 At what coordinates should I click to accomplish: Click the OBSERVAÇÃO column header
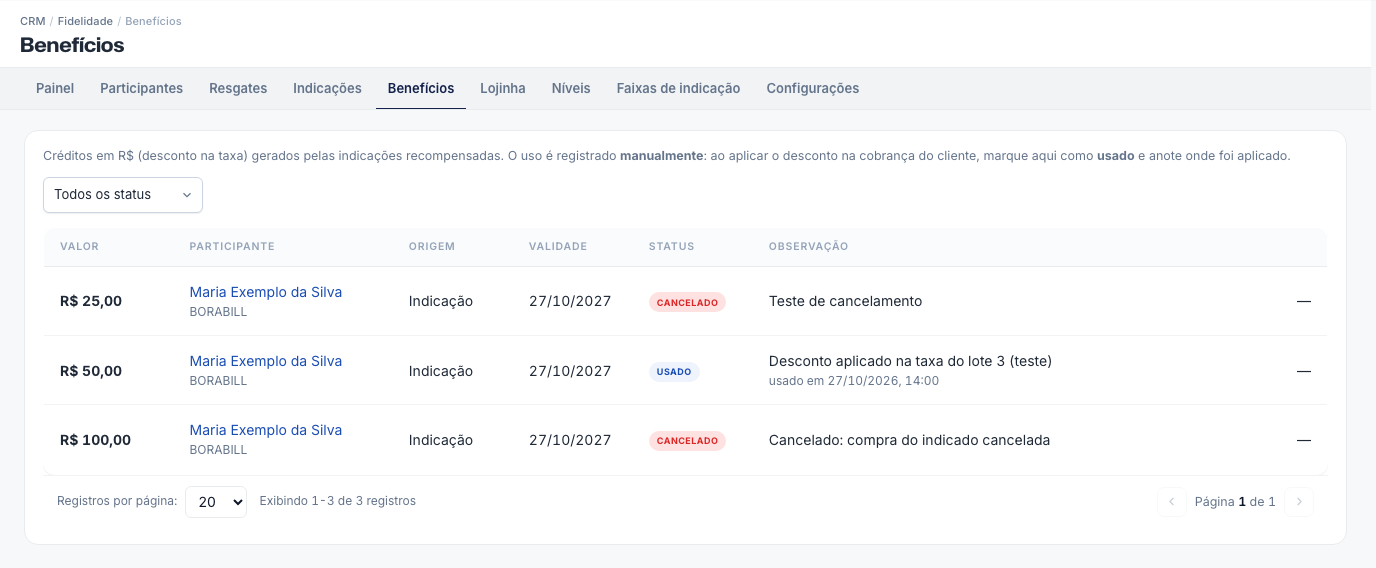pyautogui.click(x=809, y=246)
